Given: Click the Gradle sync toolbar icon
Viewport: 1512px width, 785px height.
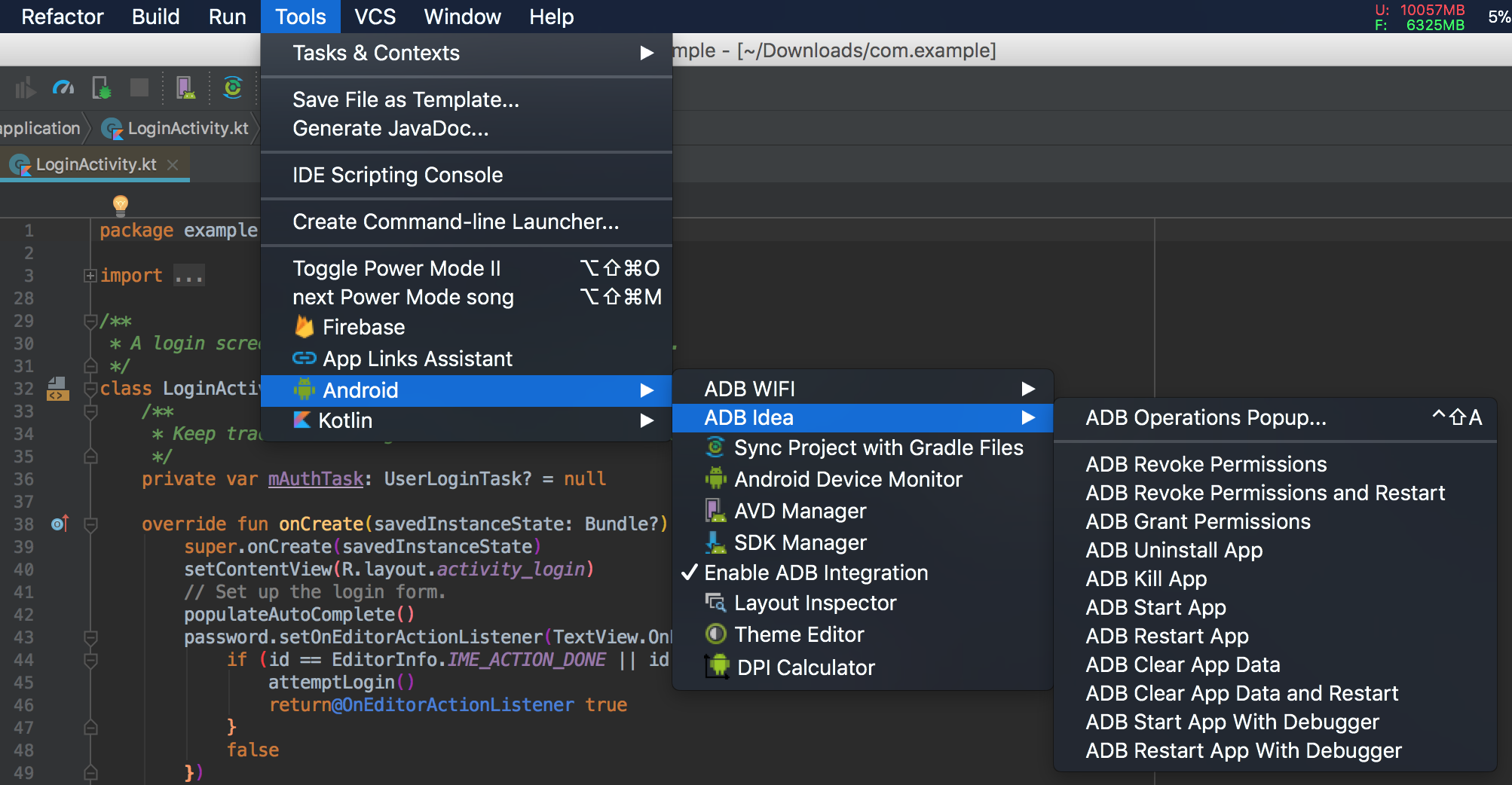Looking at the screenshot, I should (x=233, y=88).
